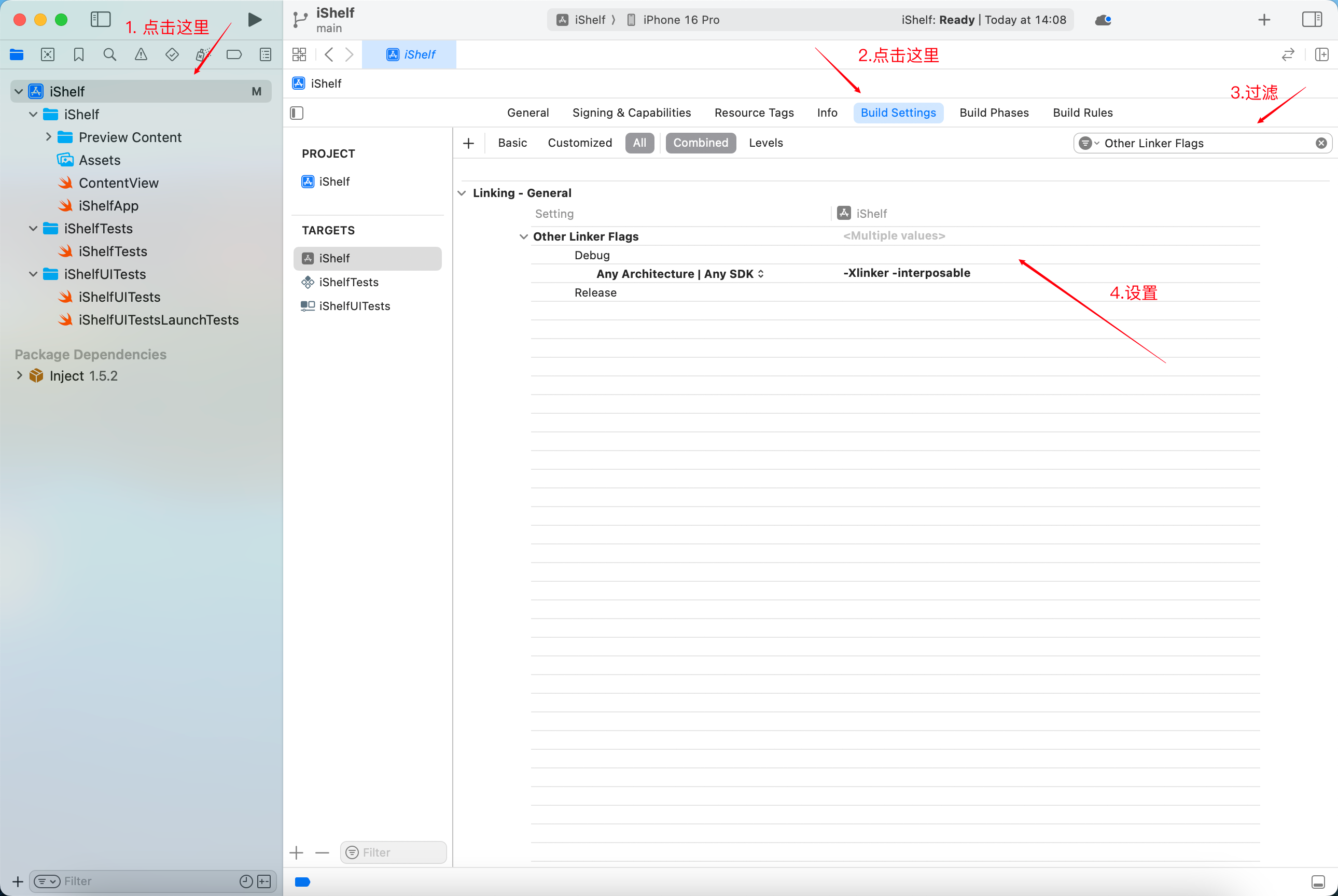
Task: Click the Run play button
Action: coord(255,20)
